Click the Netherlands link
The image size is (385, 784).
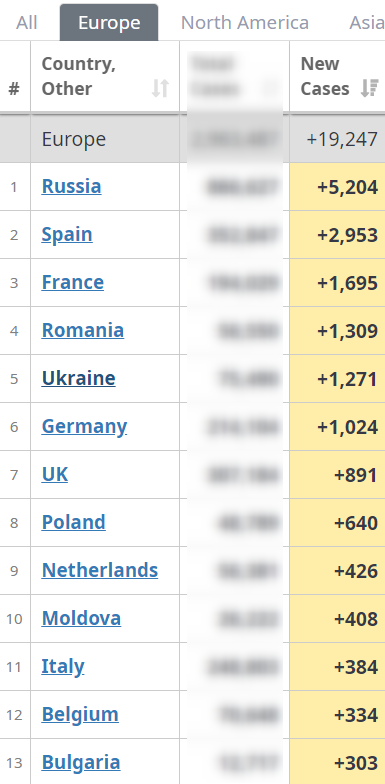click(100, 570)
